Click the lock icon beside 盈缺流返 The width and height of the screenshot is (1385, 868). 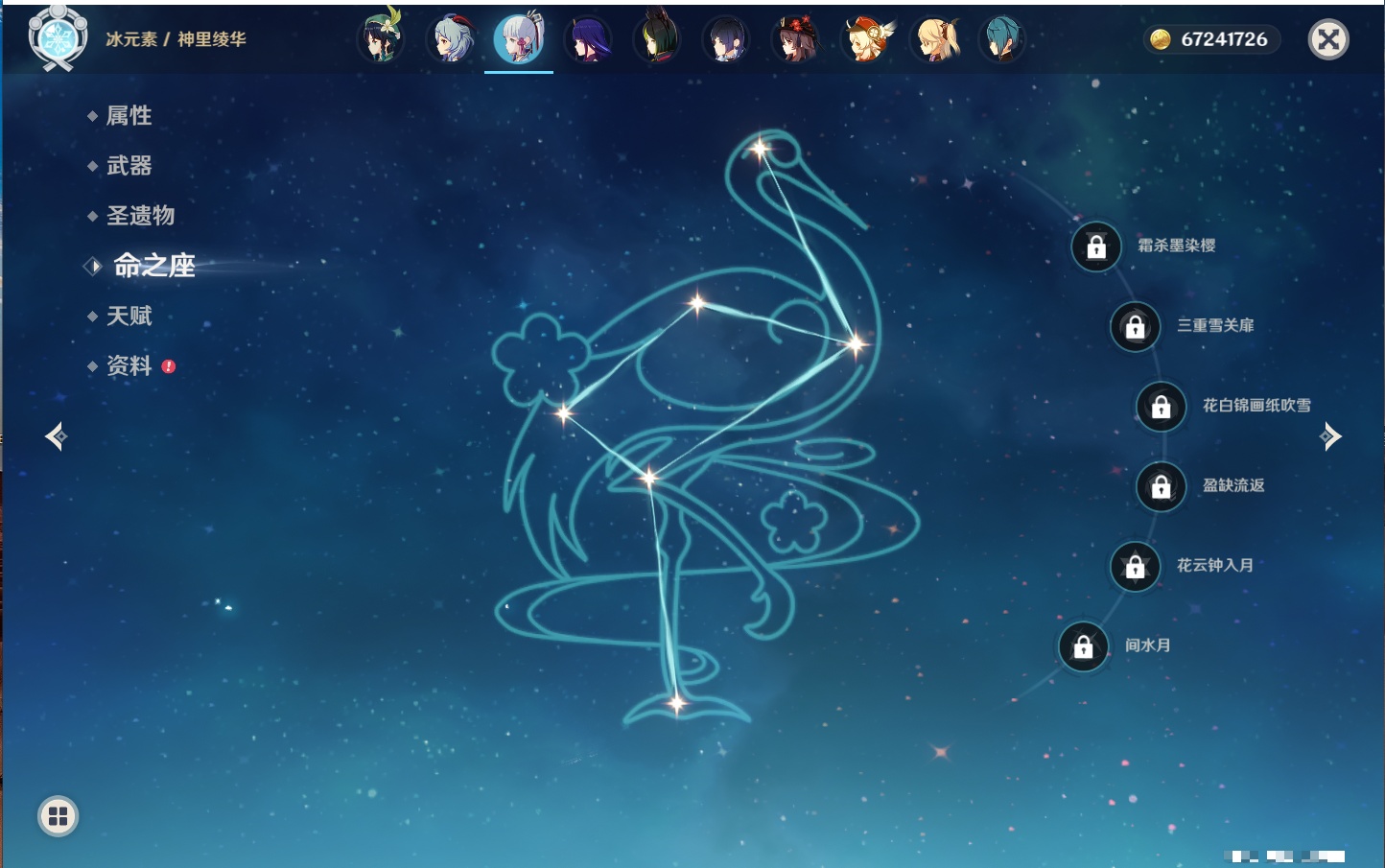1162,486
